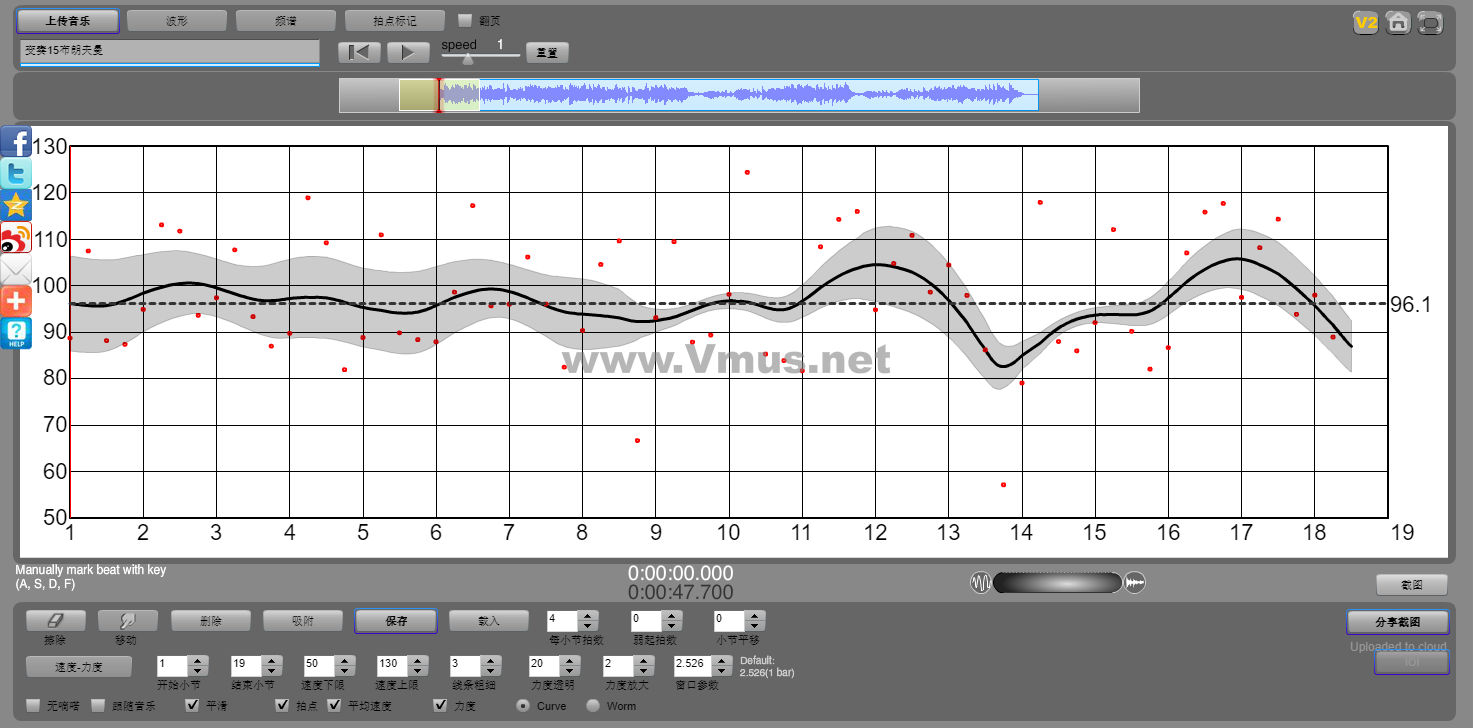Click the 重置 speed reset button
The width and height of the screenshot is (1473, 728).
tap(547, 53)
